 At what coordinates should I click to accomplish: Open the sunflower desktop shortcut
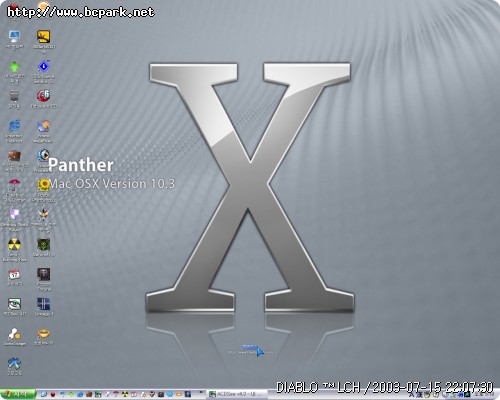(43, 185)
